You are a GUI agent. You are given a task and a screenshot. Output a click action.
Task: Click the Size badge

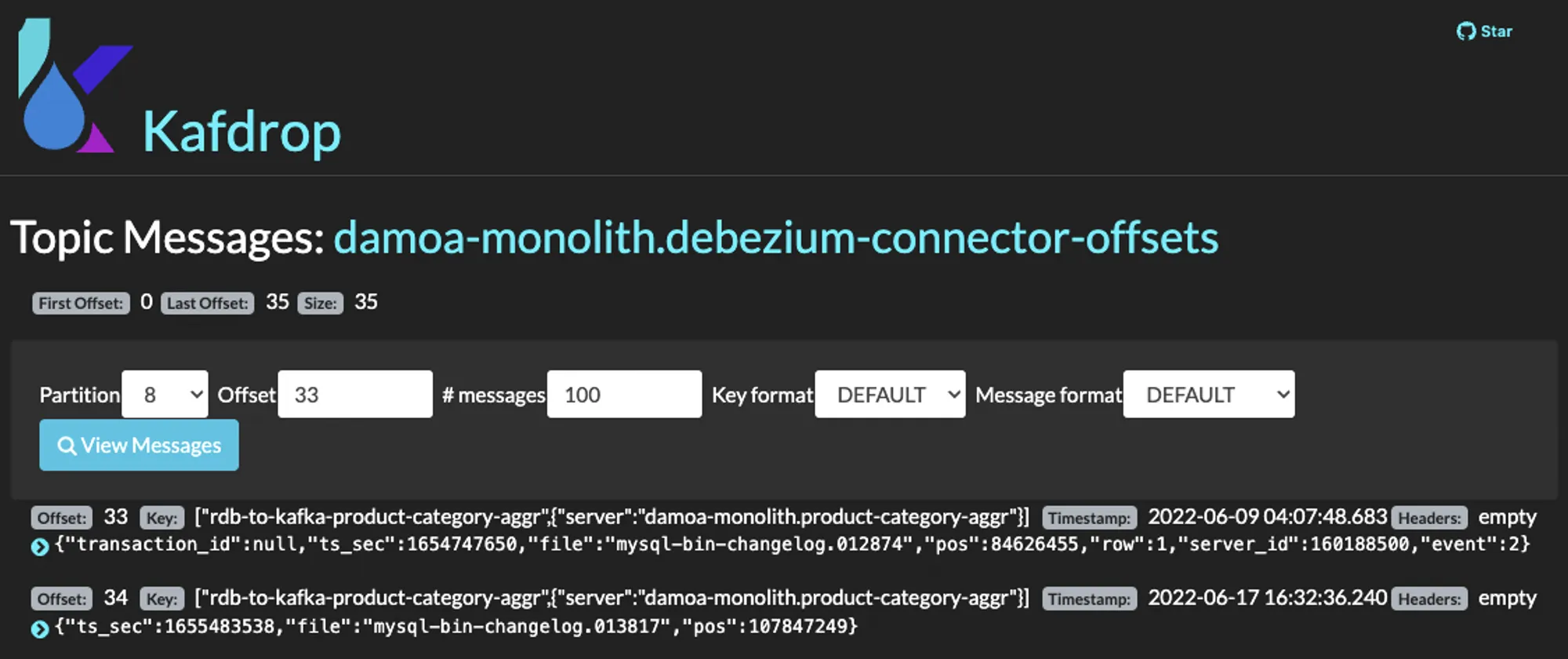(x=320, y=304)
